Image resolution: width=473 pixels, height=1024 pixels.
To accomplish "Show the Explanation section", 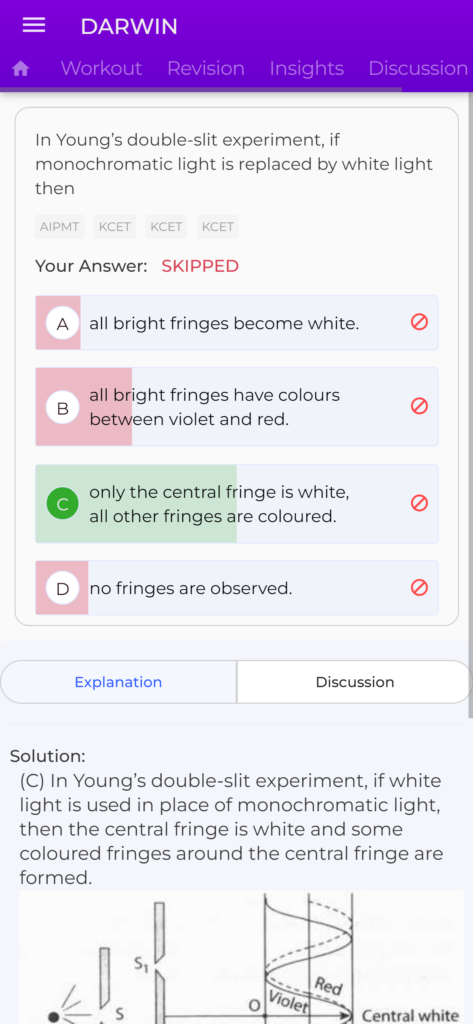I will tap(118, 682).
